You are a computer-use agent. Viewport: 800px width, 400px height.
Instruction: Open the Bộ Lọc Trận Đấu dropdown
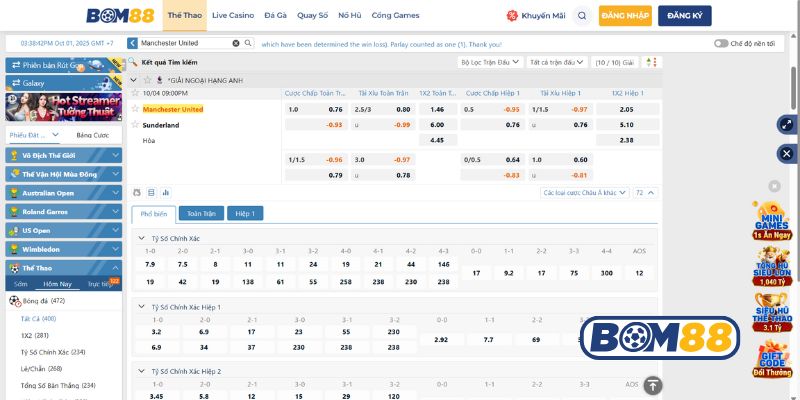[x=490, y=62]
